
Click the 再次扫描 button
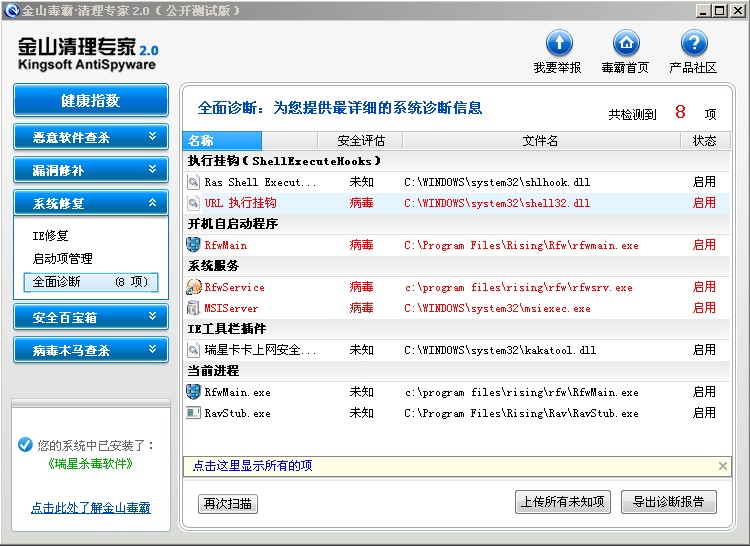pos(228,503)
